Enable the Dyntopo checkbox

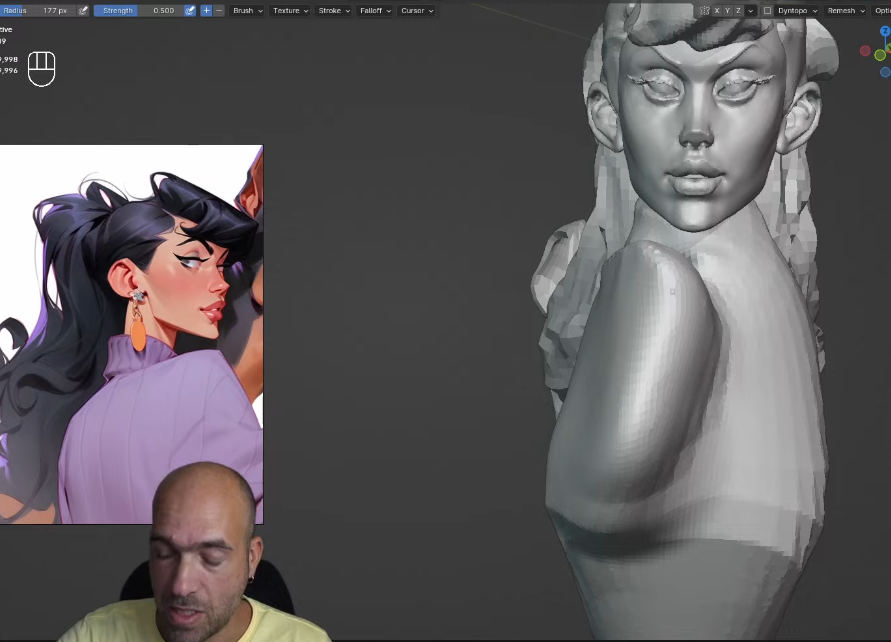tap(767, 10)
